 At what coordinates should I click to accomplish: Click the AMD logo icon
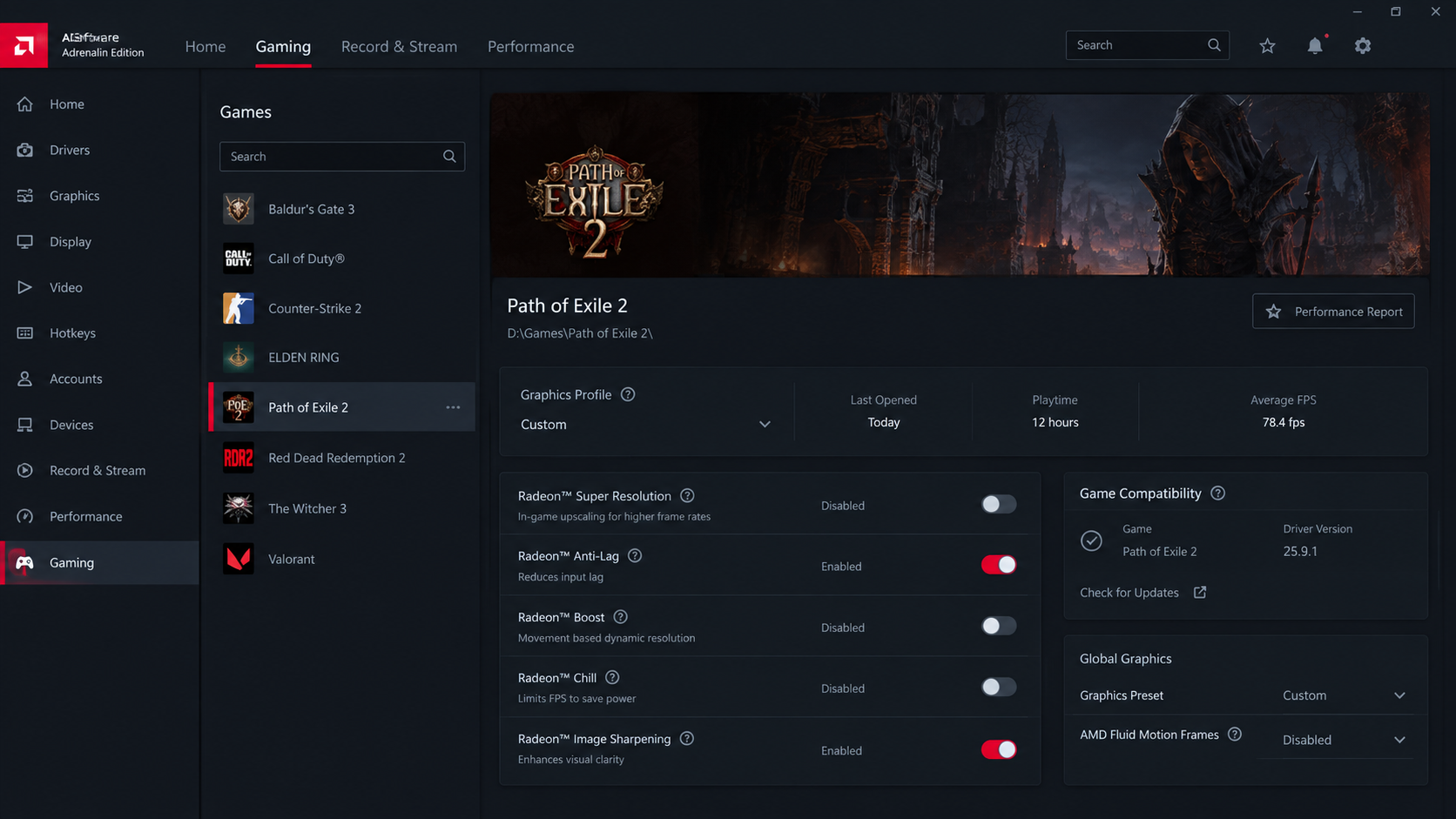24,45
